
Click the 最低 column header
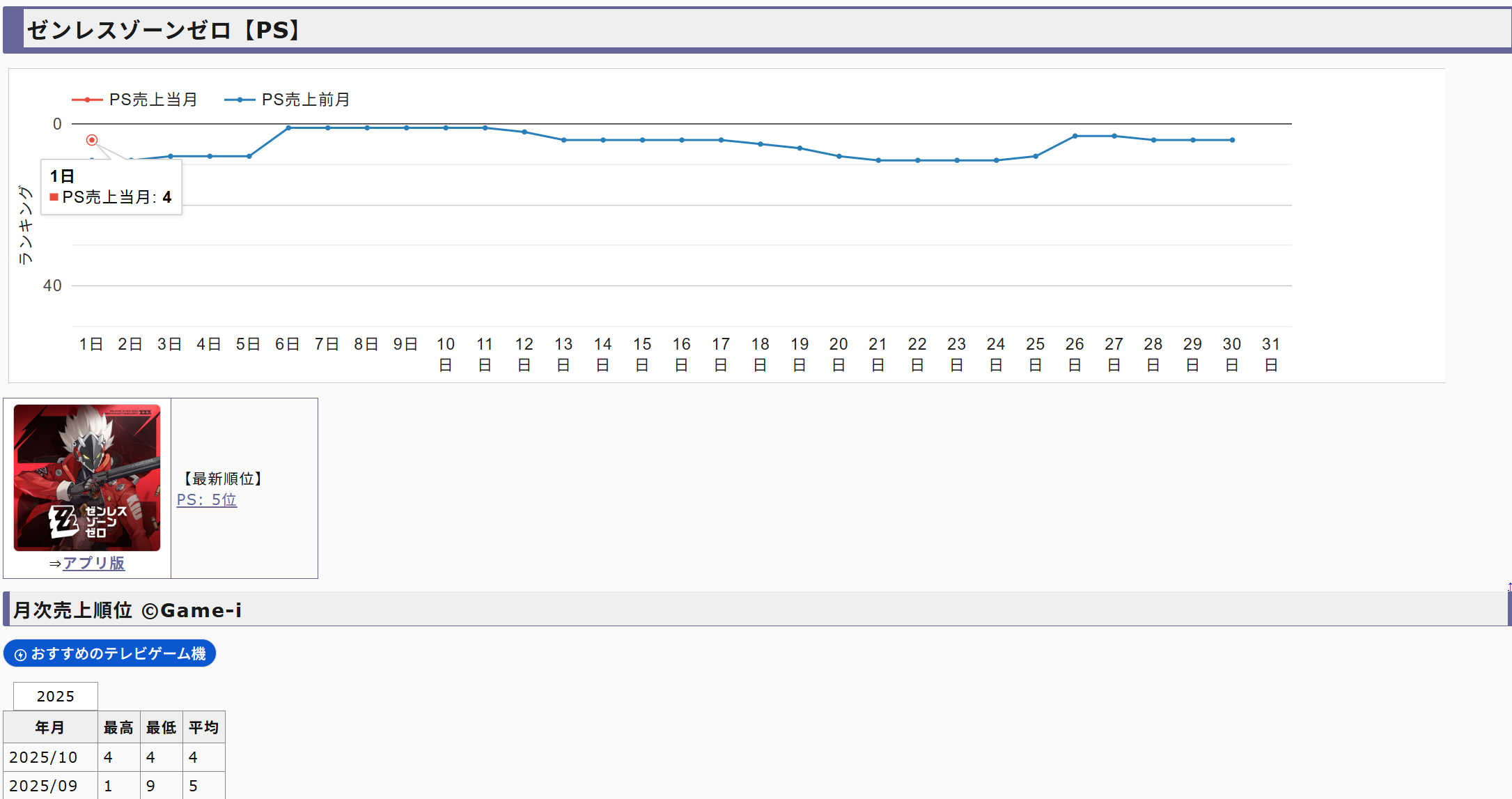tap(161, 727)
